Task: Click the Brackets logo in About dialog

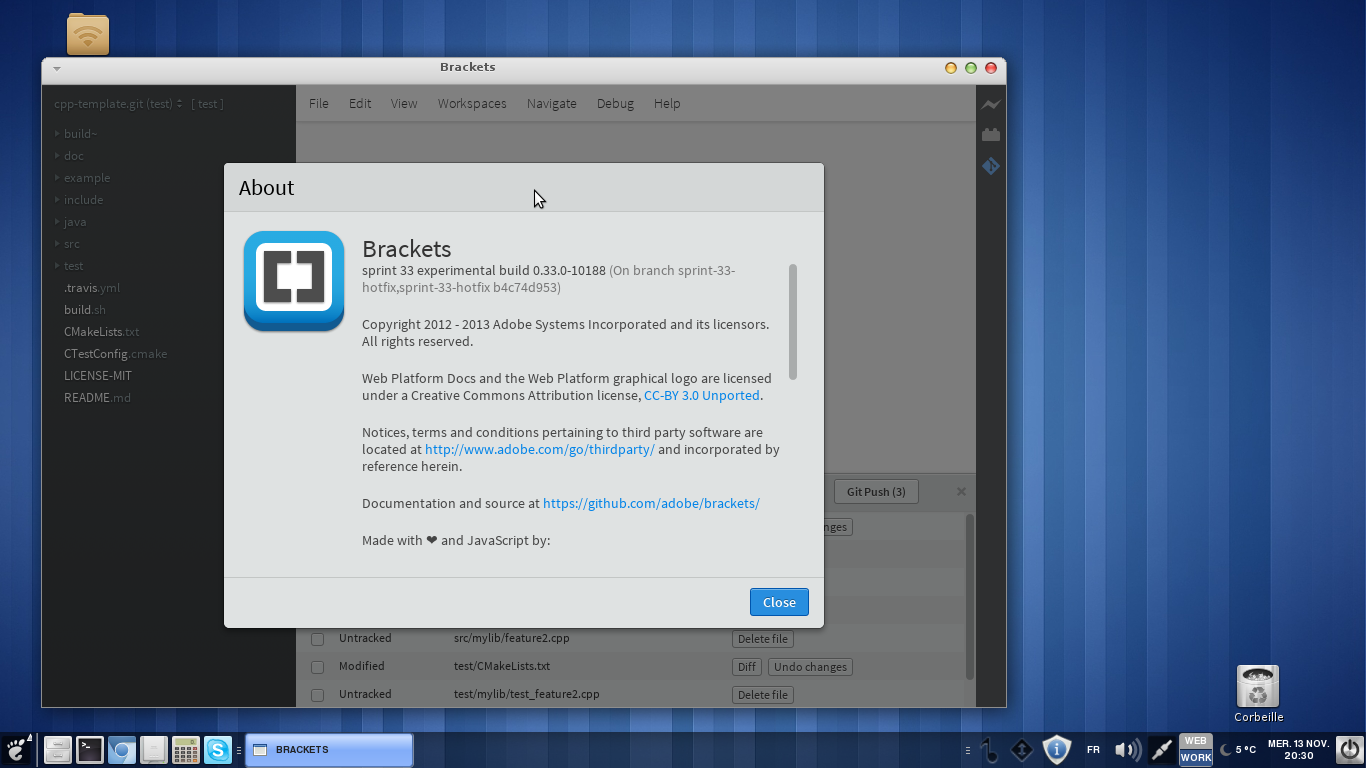Action: (x=294, y=281)
